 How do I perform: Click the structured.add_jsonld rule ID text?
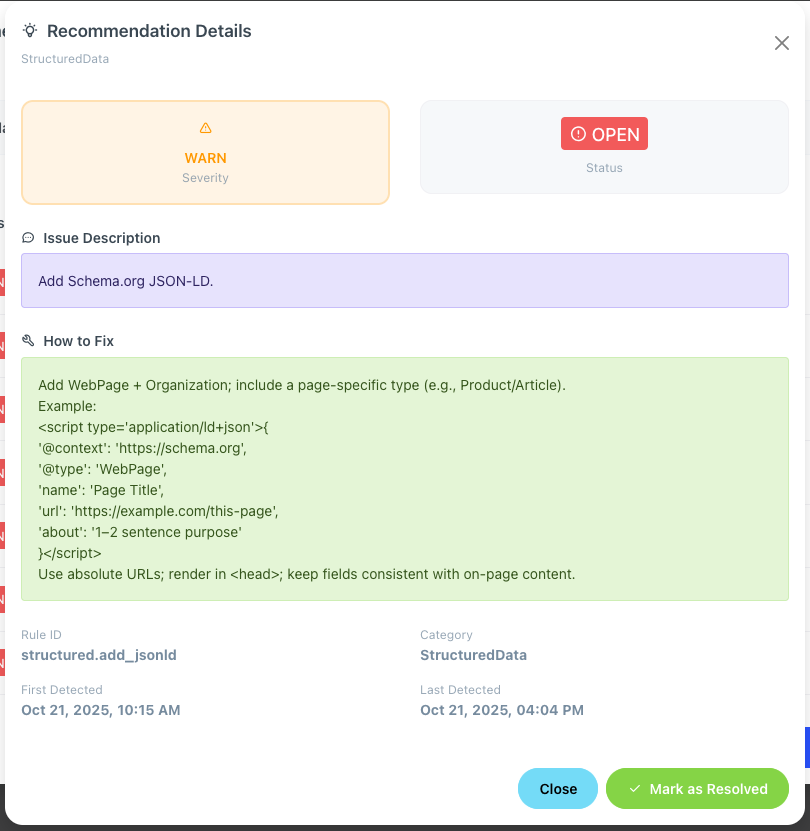click(x=99, y=655)
